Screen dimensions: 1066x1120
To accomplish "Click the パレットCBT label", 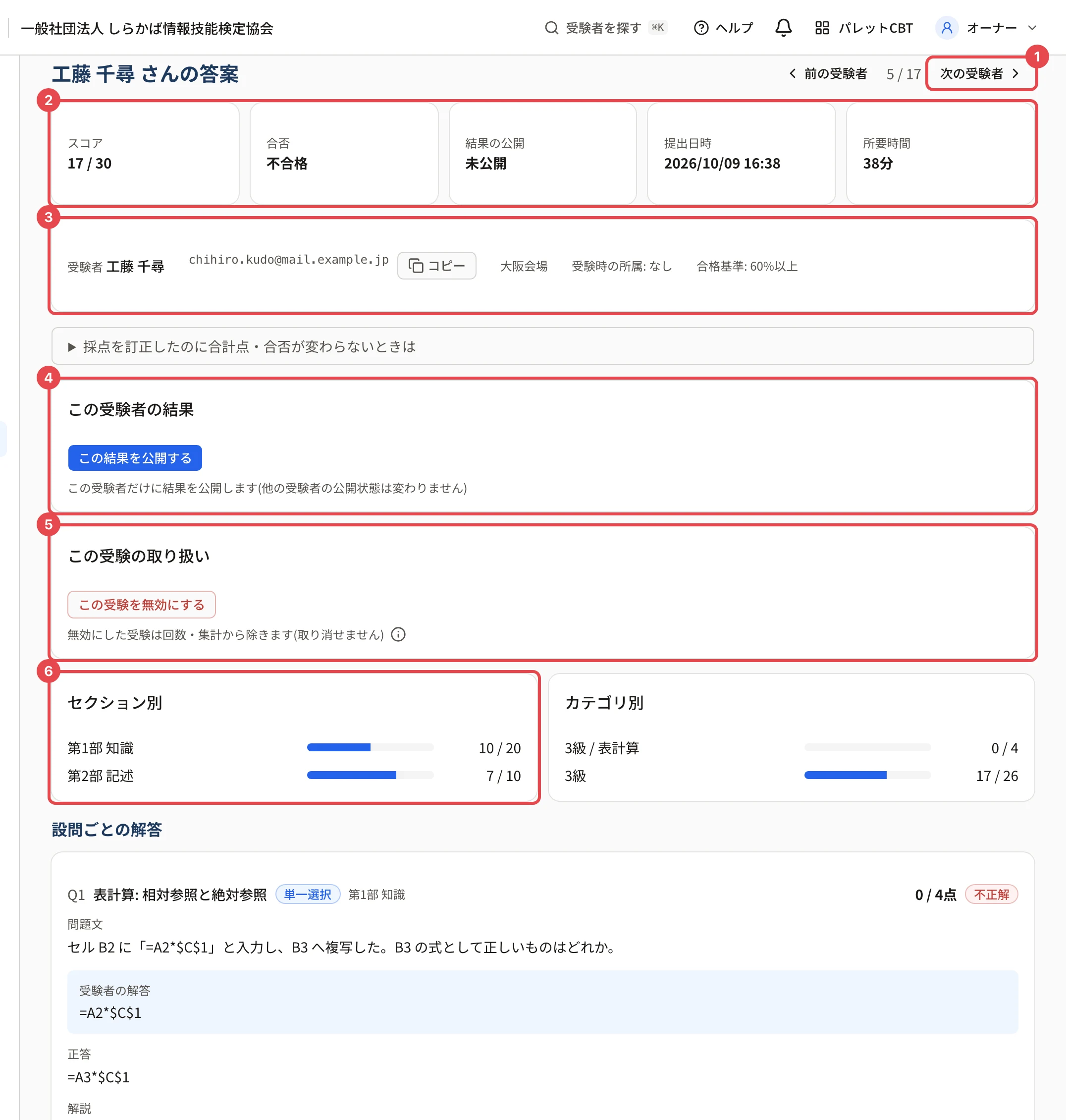I will pos(876,28).
